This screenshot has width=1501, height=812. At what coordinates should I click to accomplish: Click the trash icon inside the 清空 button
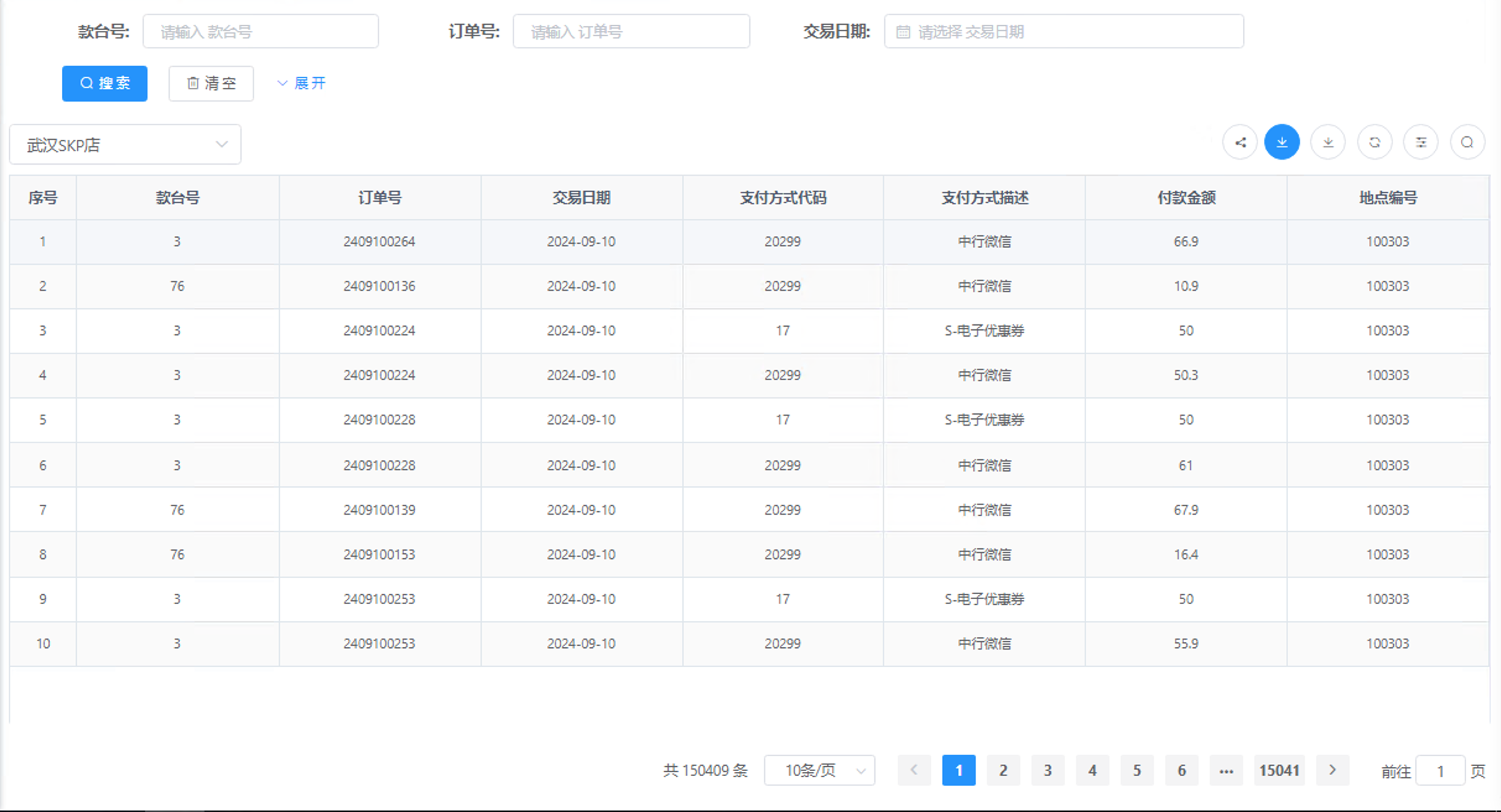(x=193, y=83)
